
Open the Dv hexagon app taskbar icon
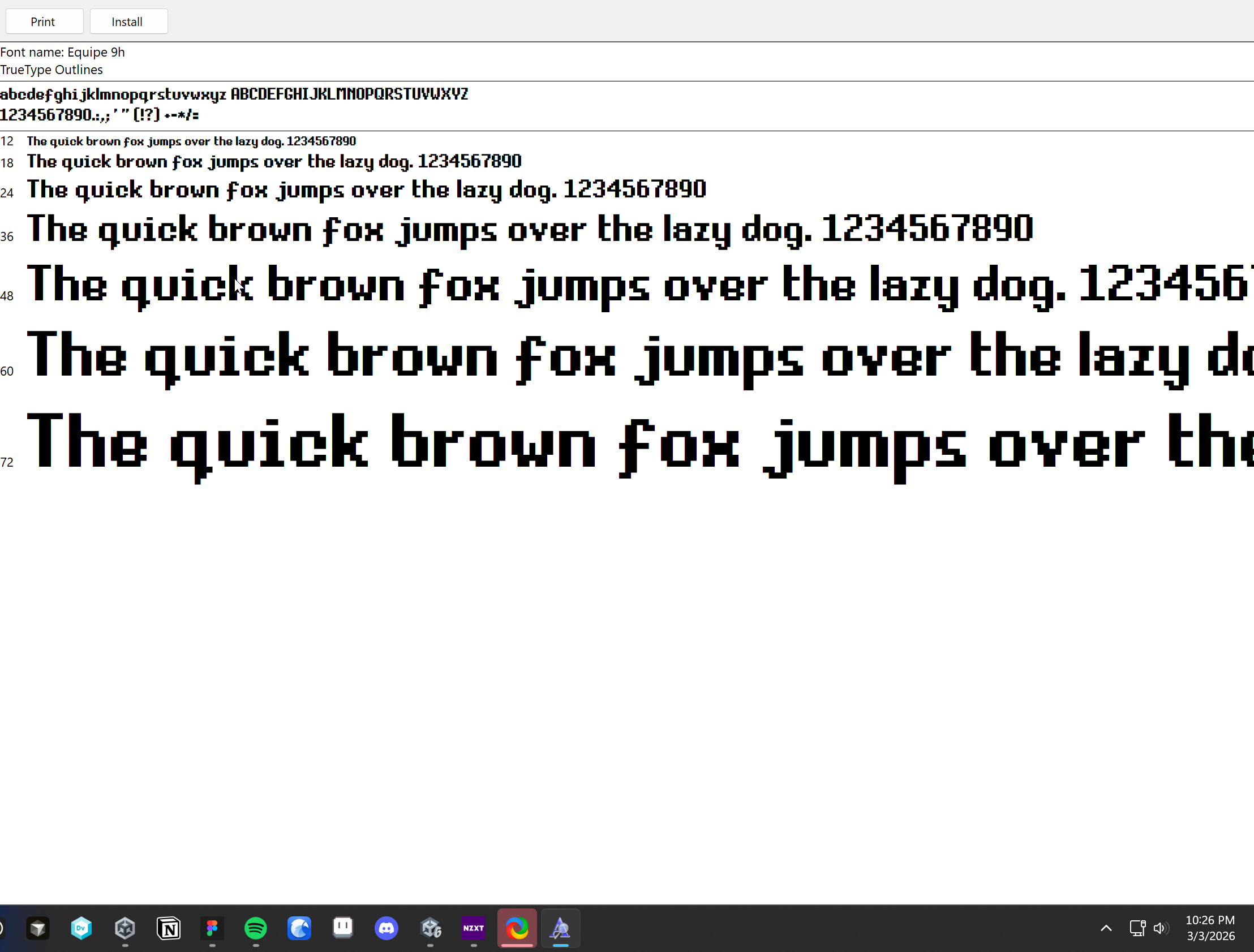(x=81, y=928)
